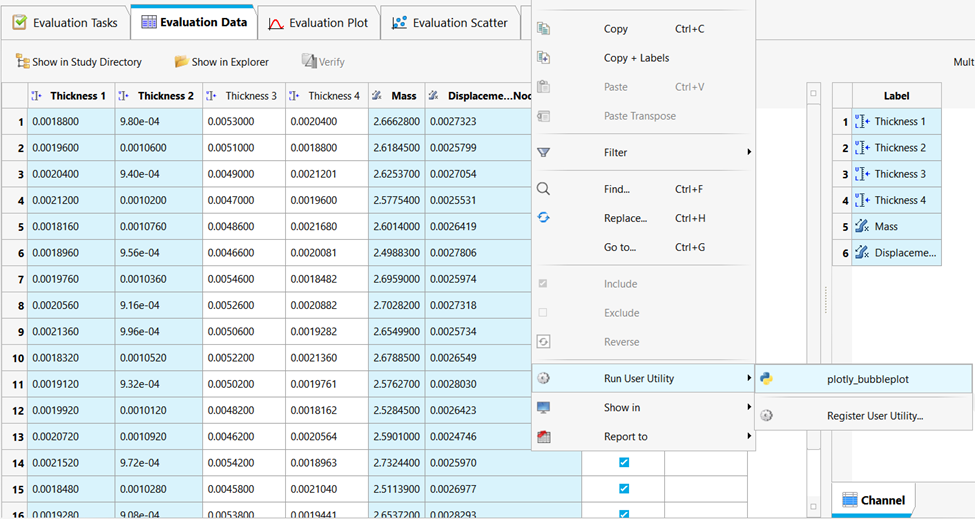The width and height of the screenshot is (975, 519).
Task: Click the Report to calendar icon
Action: 544,437
